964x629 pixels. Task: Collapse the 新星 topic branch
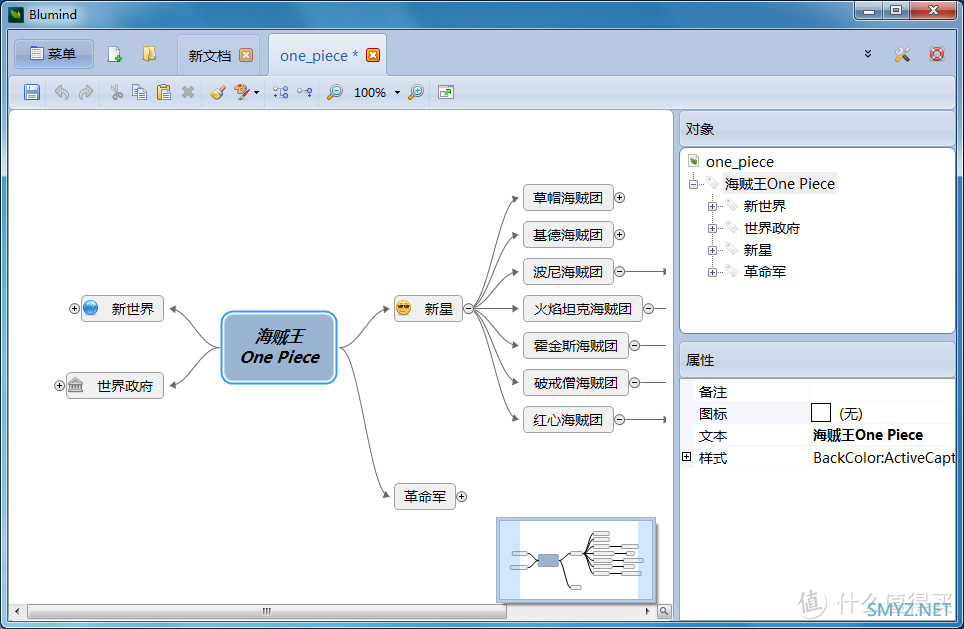tap(468, 309)
